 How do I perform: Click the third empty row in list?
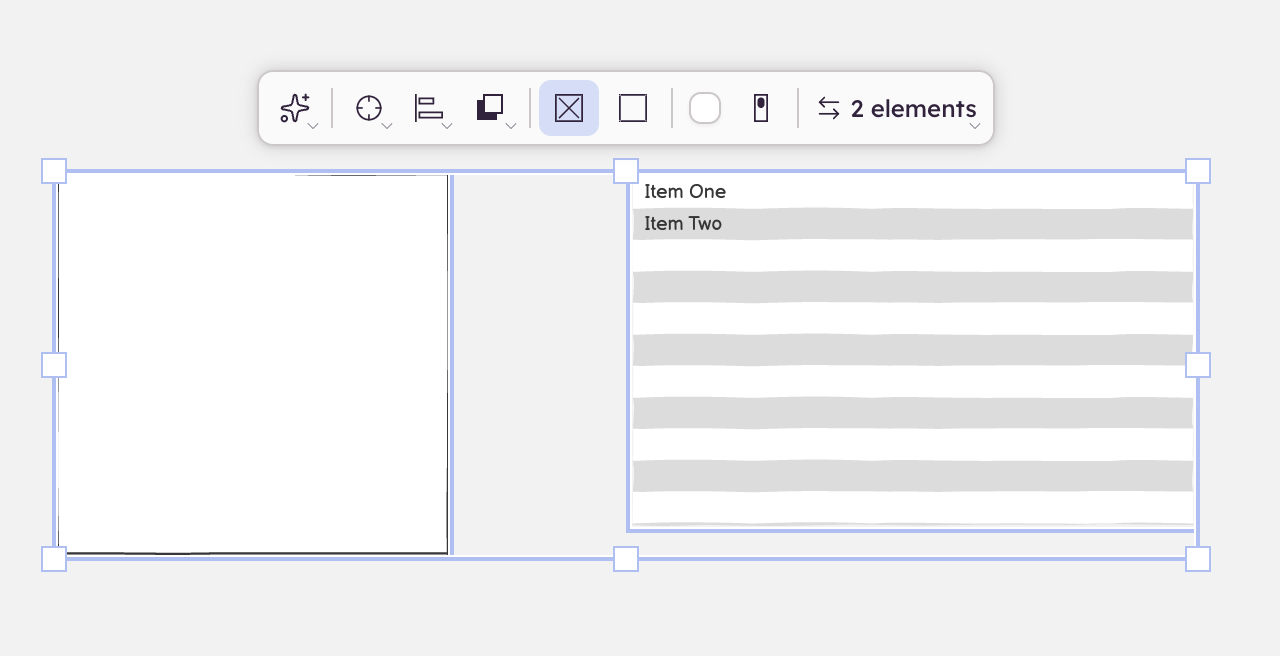click(912, 318)
